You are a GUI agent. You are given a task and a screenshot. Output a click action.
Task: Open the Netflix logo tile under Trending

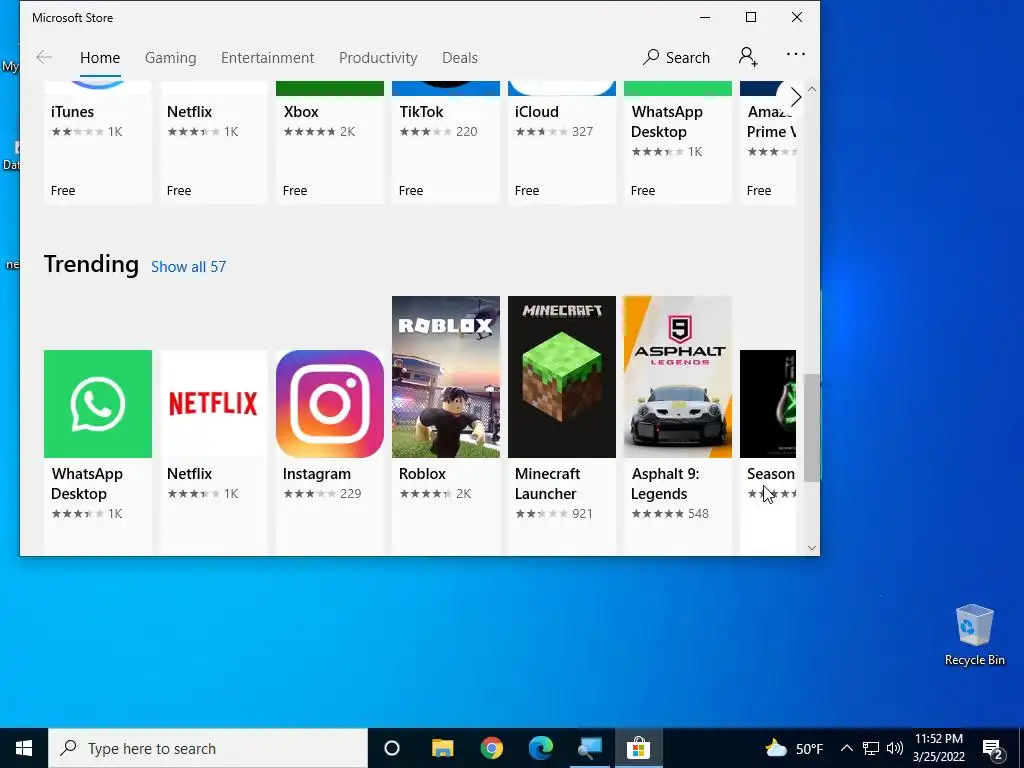point(214,404)
